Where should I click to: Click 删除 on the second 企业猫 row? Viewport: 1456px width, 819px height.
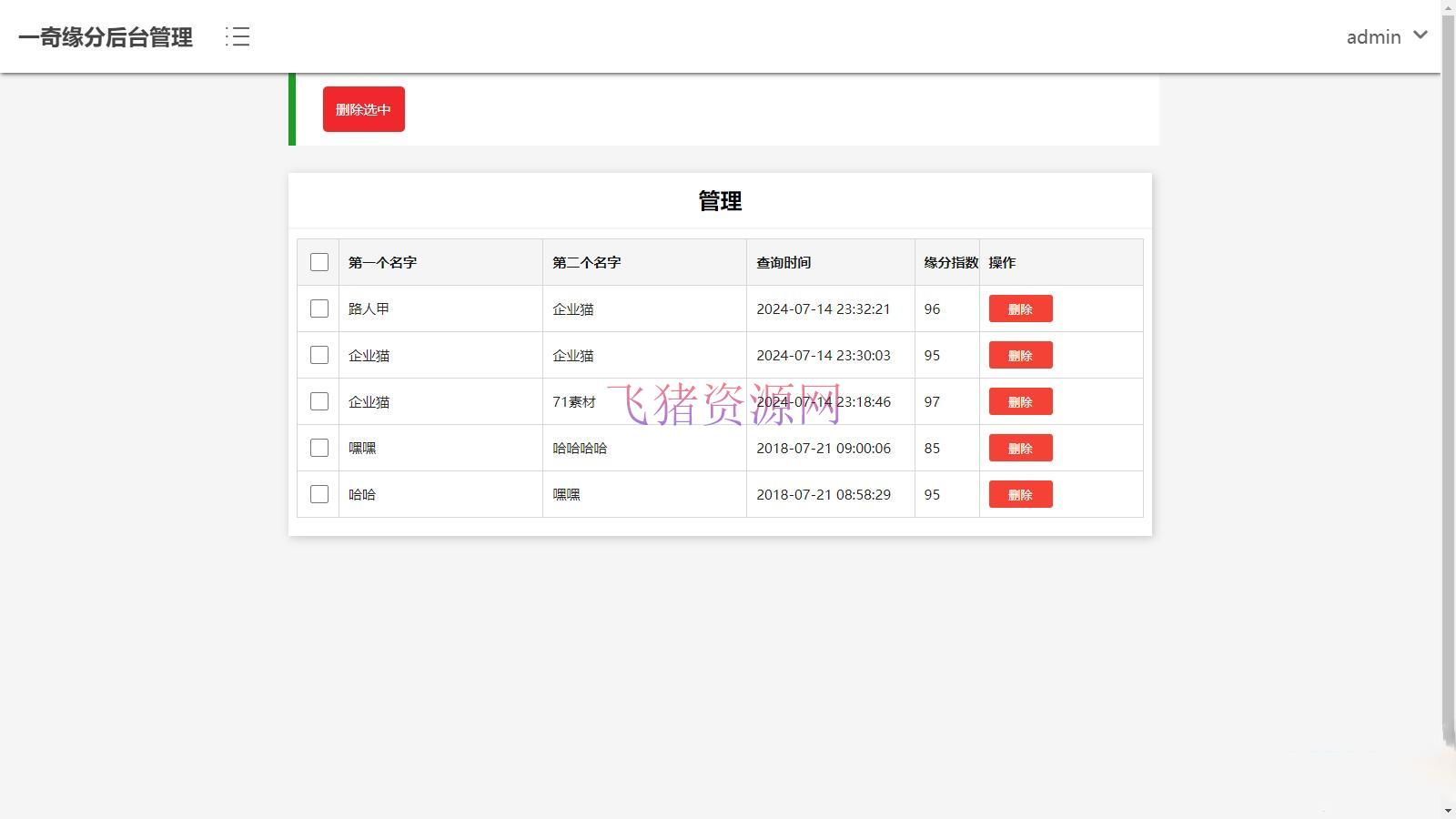(x=1019, y=355)
